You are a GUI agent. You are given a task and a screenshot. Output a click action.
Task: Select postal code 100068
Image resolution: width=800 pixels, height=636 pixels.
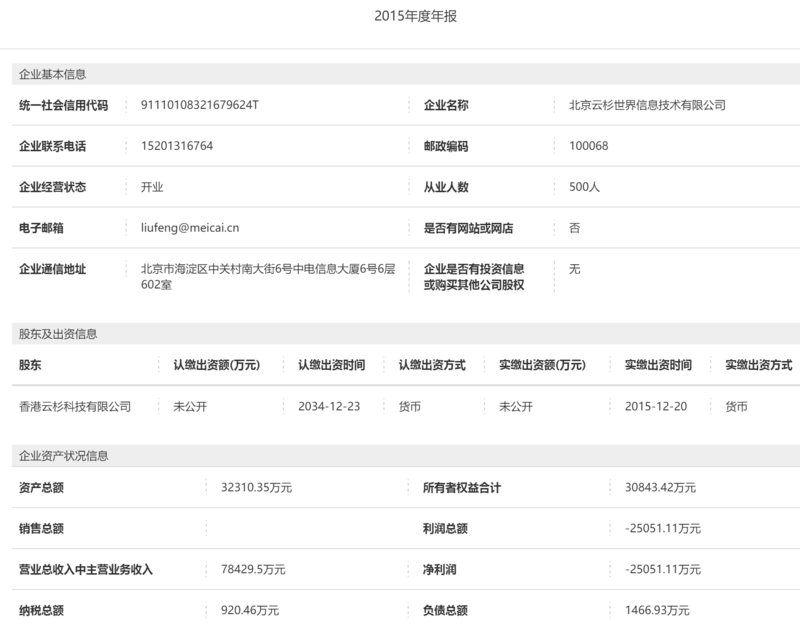(x=588, y=146)
